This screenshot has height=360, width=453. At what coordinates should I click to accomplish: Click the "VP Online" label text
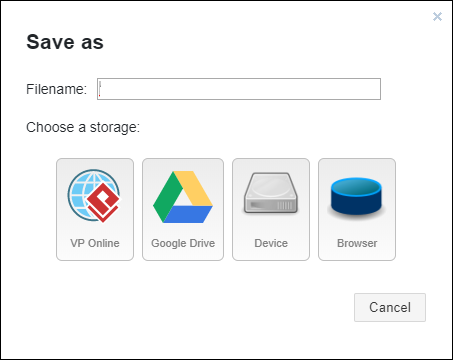[95, 243]
